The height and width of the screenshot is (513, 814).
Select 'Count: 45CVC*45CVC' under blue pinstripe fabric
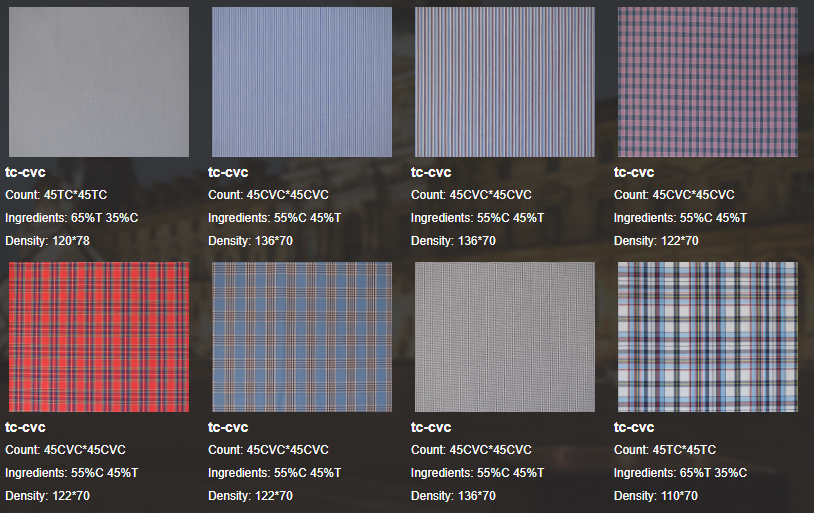click(268, 195)
